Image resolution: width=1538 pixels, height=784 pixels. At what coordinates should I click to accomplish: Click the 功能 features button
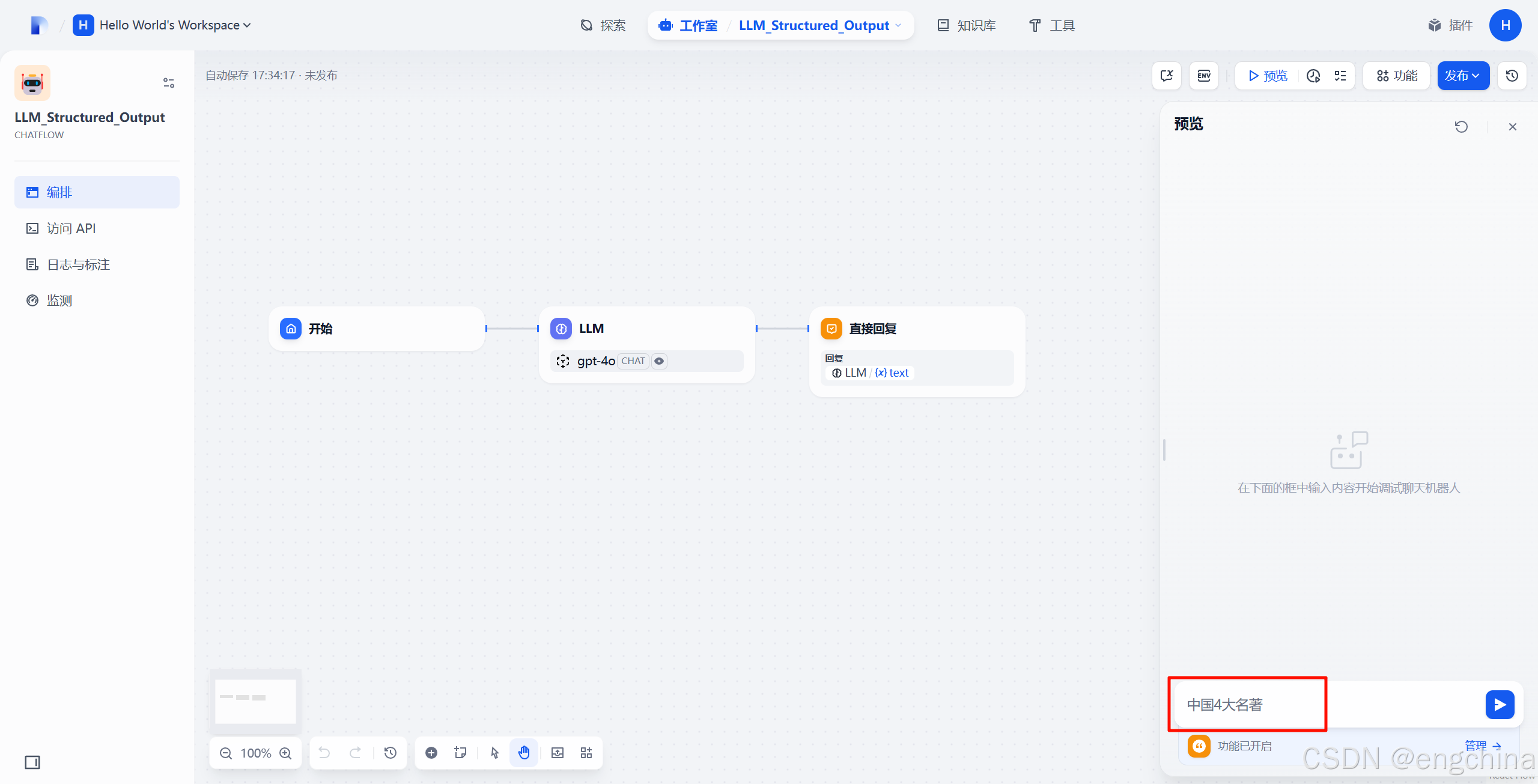point(1397,76)
